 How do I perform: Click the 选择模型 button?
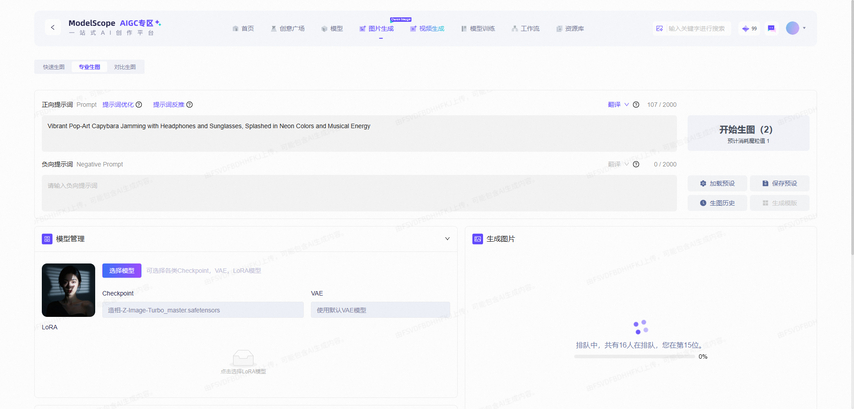pyautogui.click(x=121, y=270)
